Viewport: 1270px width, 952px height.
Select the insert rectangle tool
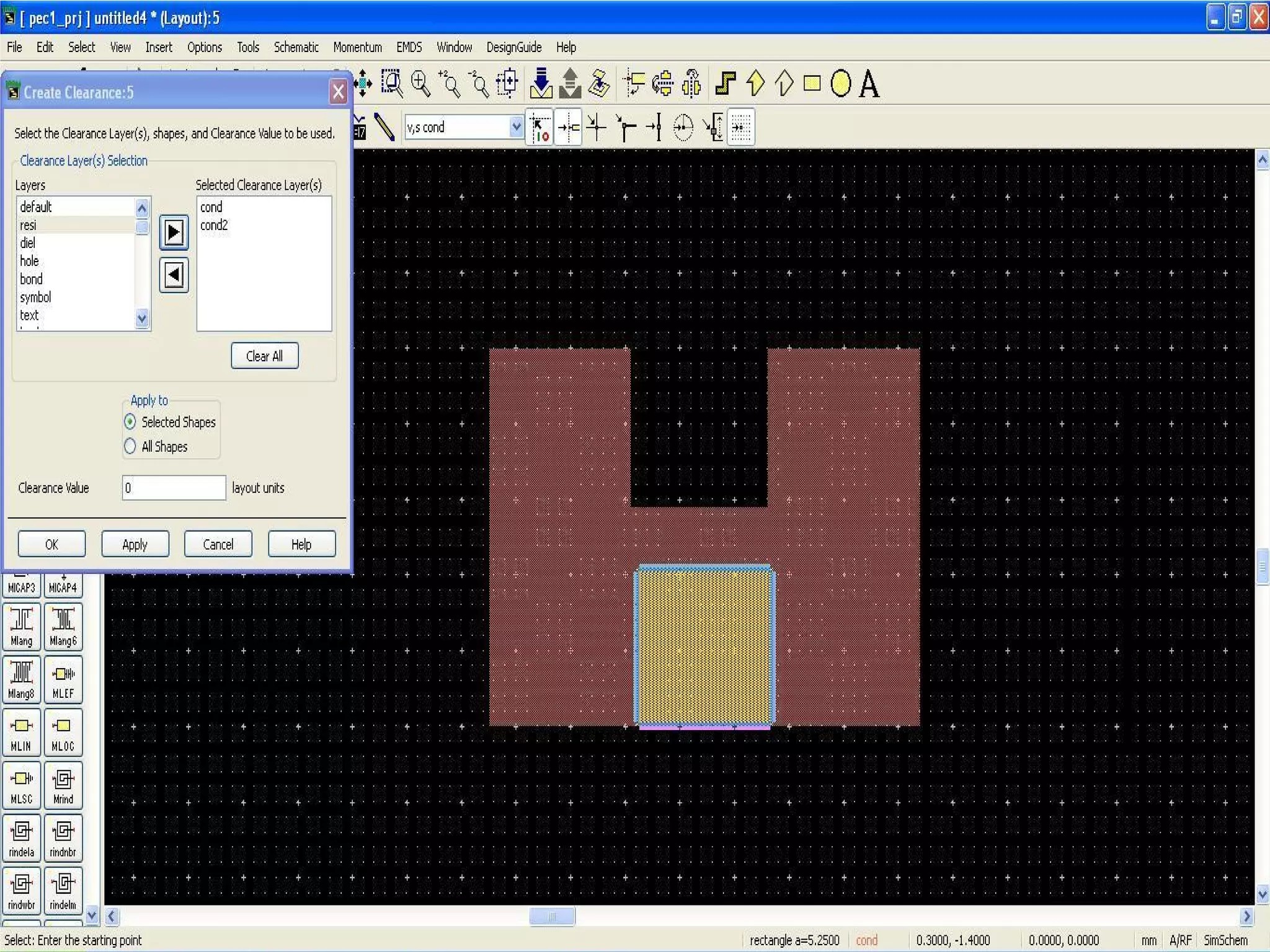812,84
